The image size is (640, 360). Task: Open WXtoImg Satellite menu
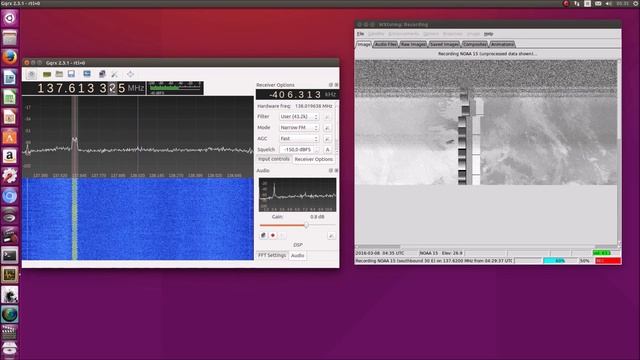coord(376,34)
